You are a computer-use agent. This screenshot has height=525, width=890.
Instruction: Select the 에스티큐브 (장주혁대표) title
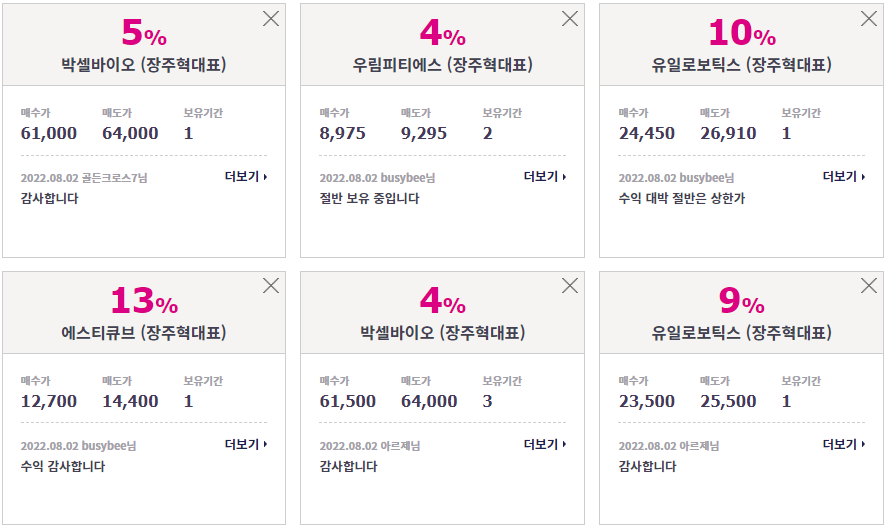click(144, 333)
